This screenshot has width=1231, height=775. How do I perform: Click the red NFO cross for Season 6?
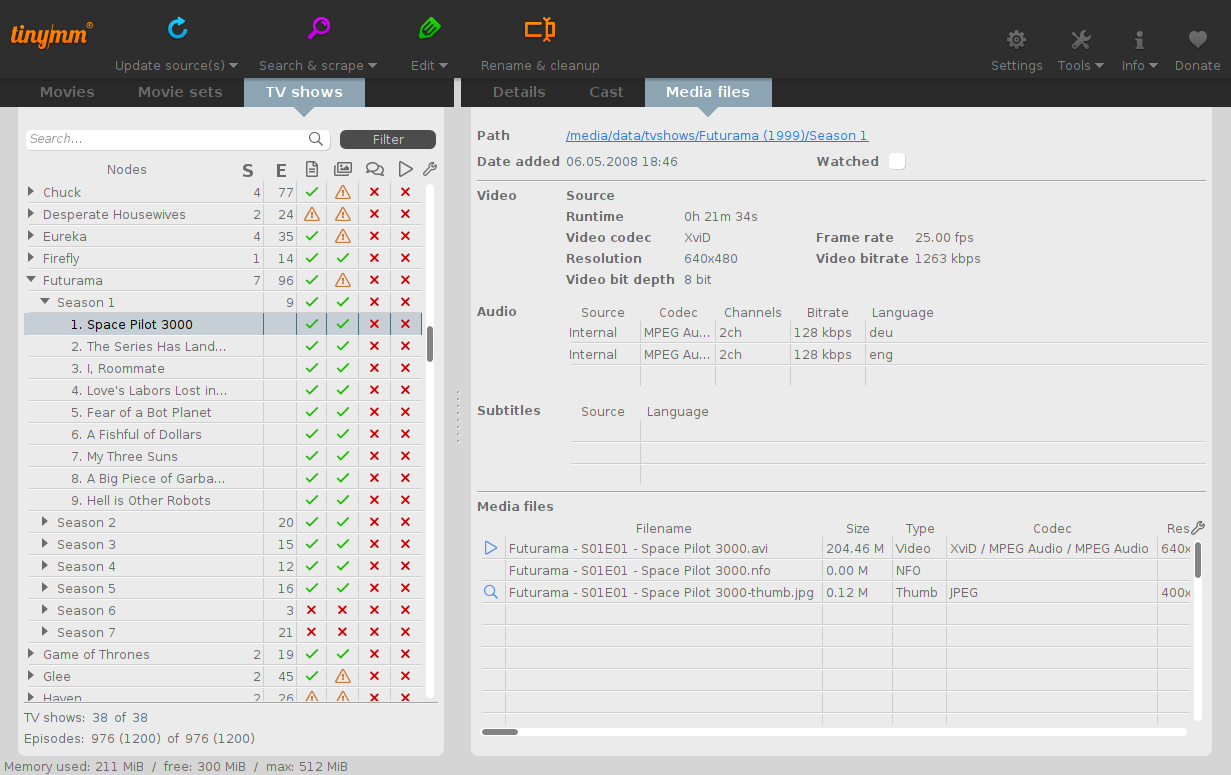312,610
